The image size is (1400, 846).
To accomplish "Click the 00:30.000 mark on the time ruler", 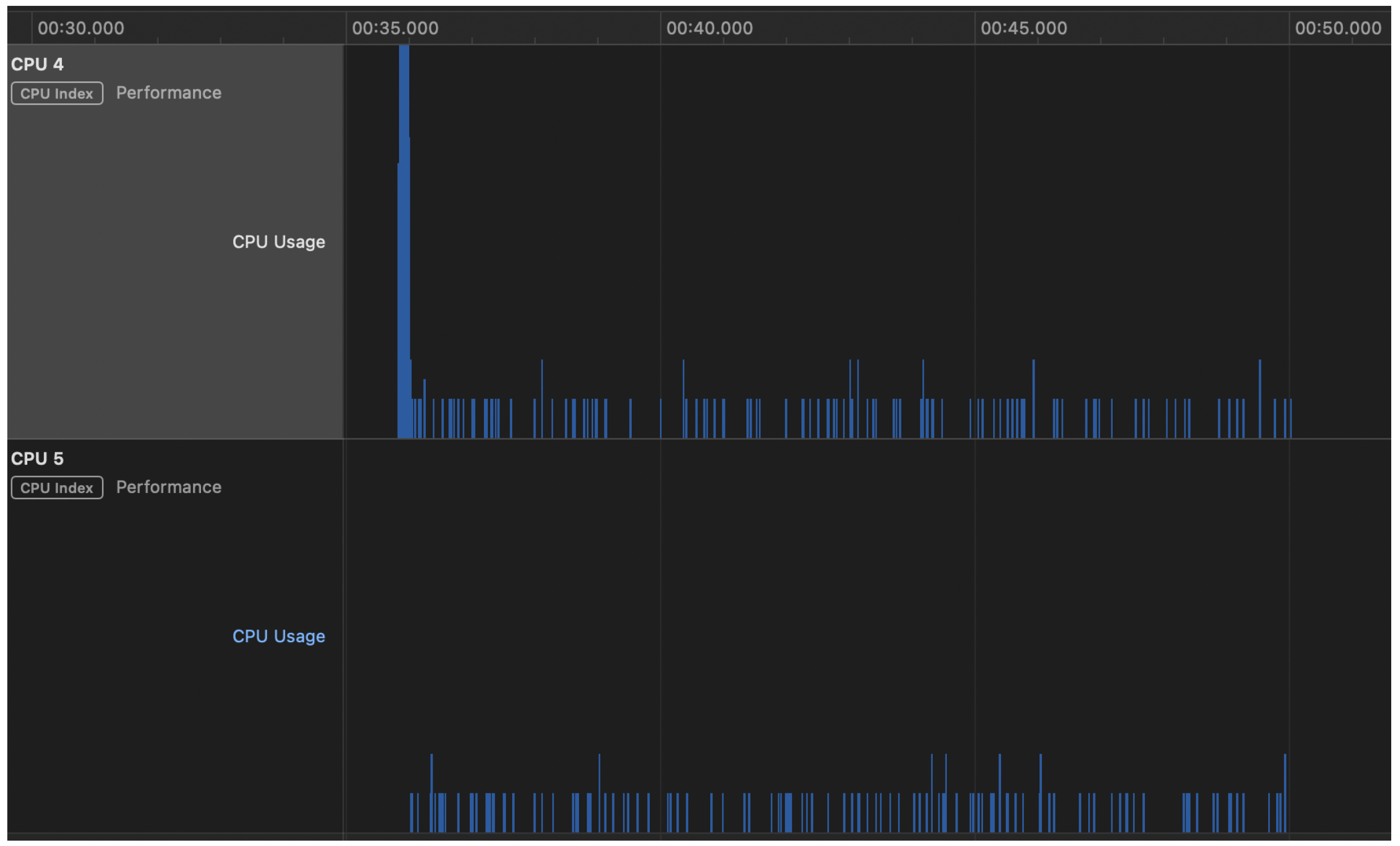I will point(80,28).
